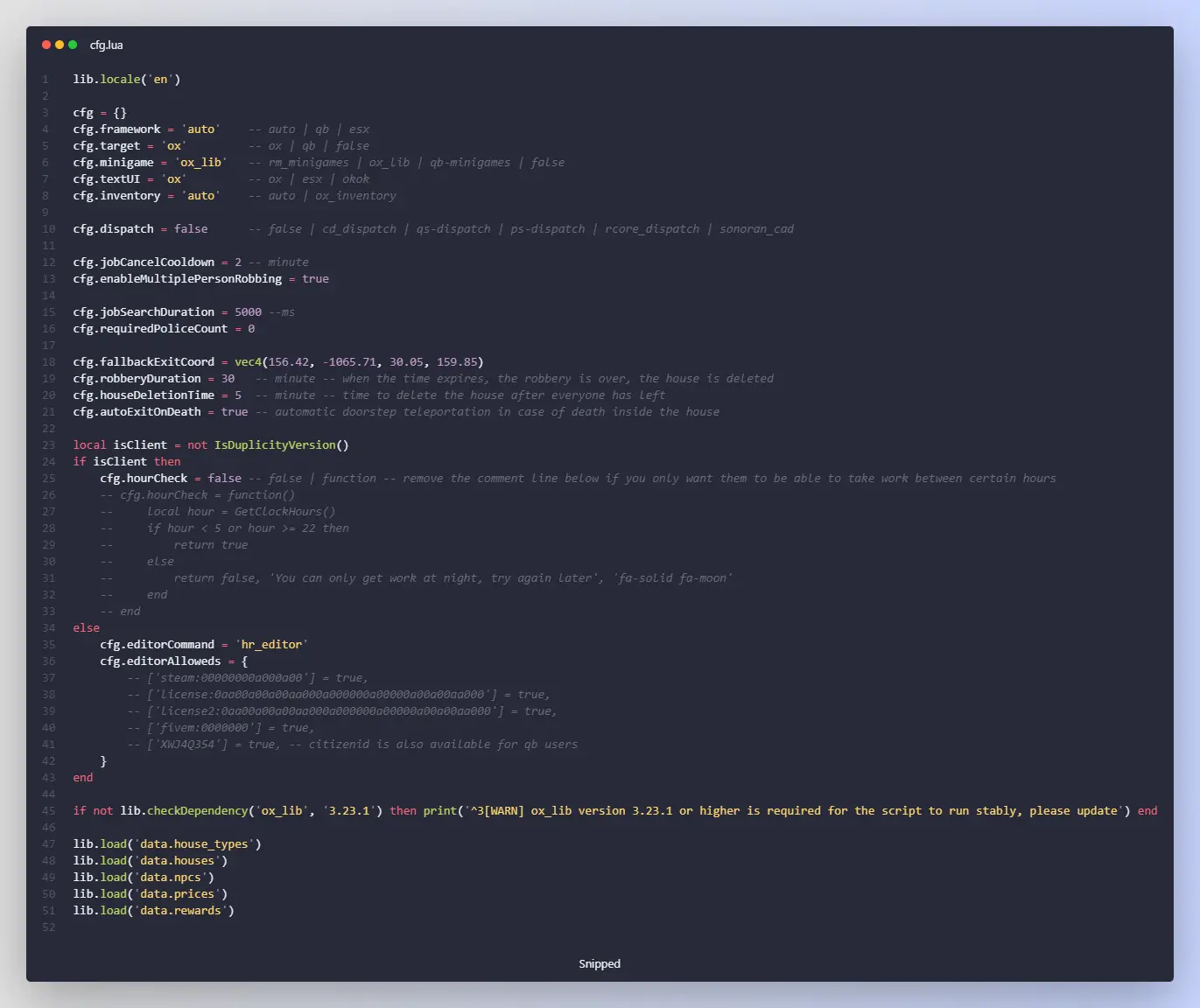Click the comment "-- auto | ox_inventory"
Image resolution: width=1200 pixels, height=1008 pixels.
point(322,195)
